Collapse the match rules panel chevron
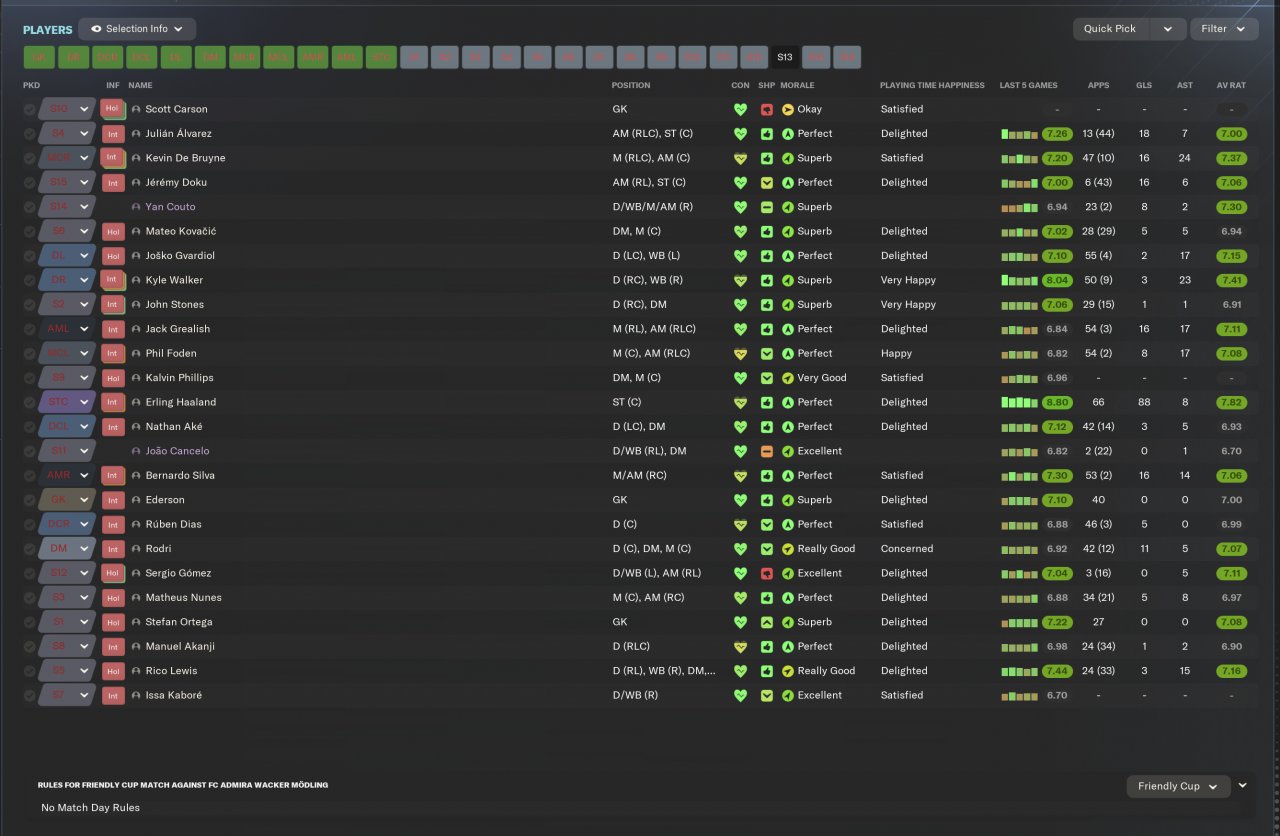Image resolution: width=1280 pixels, height=836 pixels. coord(1242,785)
